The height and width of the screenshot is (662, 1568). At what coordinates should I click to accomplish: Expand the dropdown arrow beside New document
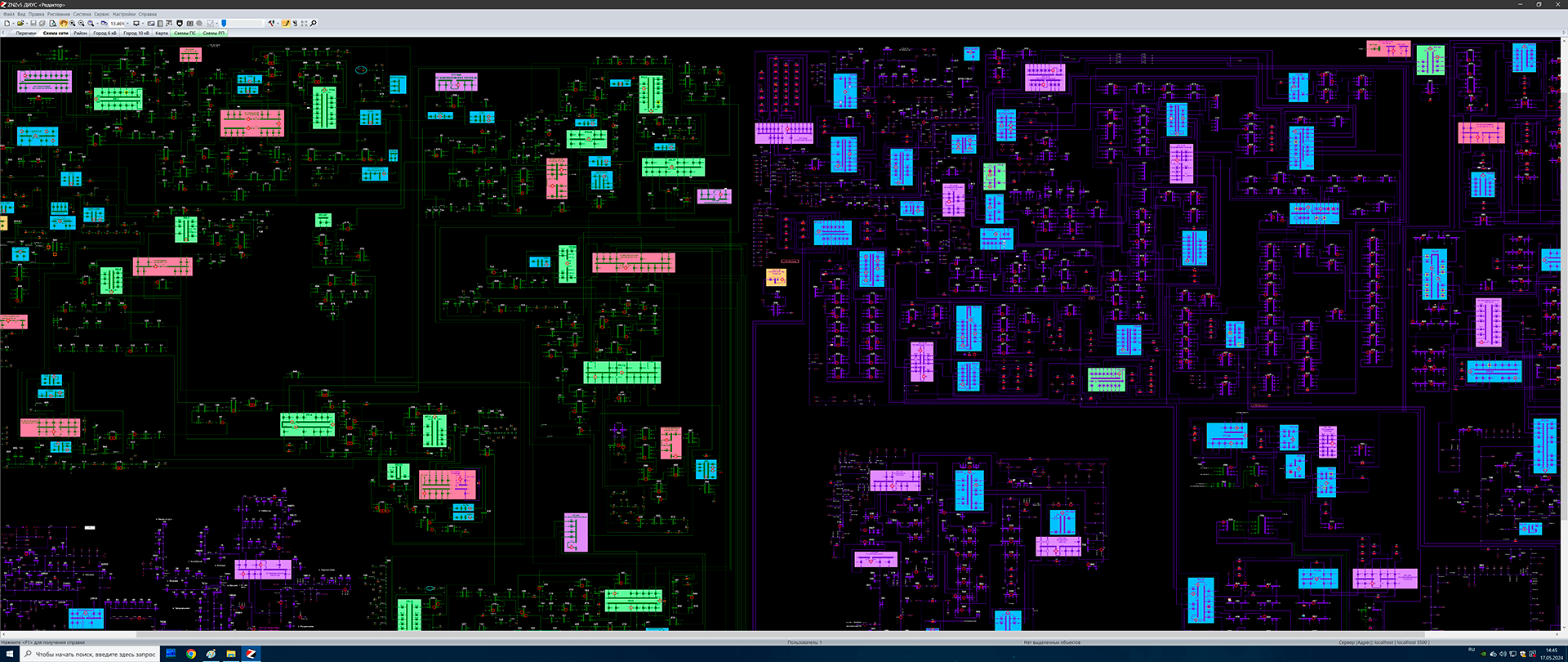pyautogui.click(x=14, y=24)
